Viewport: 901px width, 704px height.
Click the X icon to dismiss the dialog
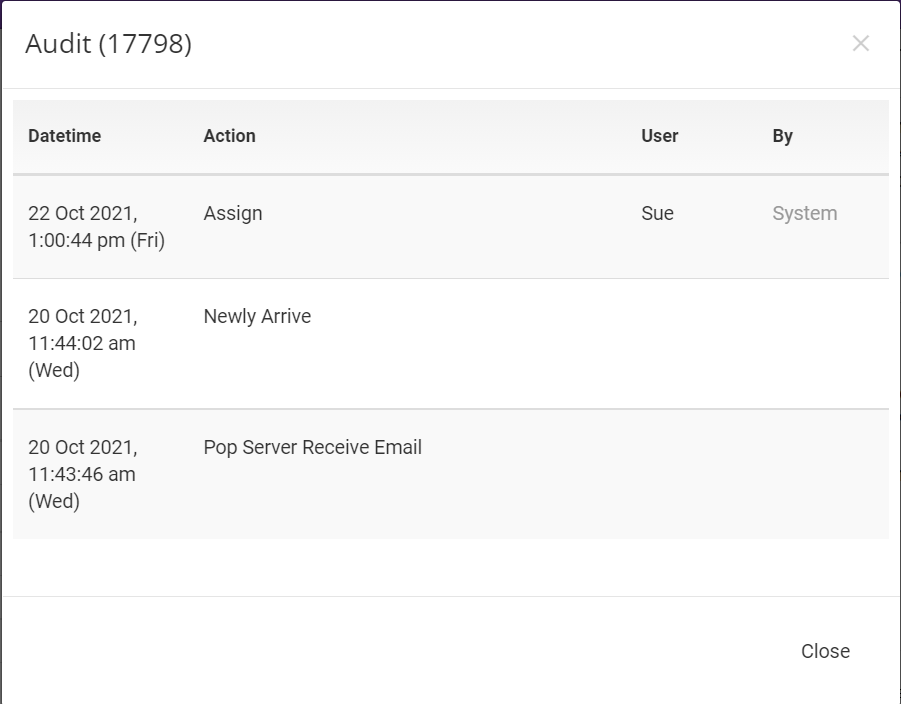(x=860, y=44)
